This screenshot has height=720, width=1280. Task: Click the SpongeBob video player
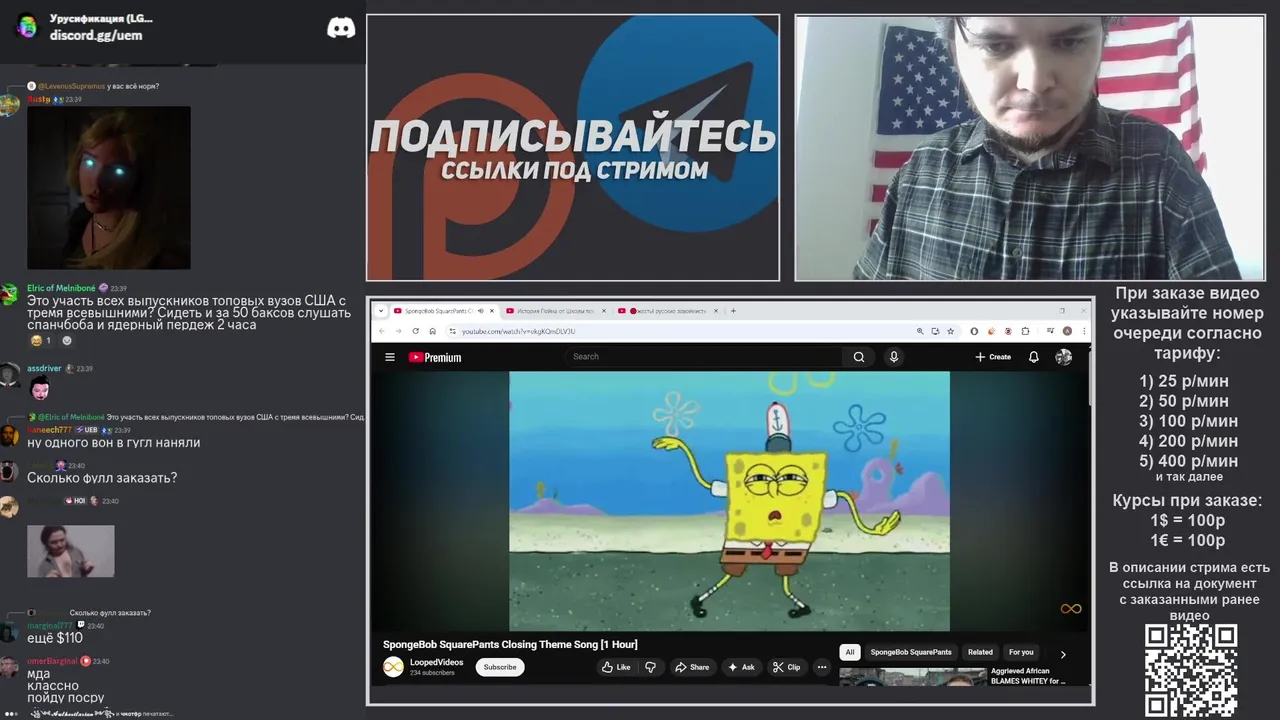point(729,501)
